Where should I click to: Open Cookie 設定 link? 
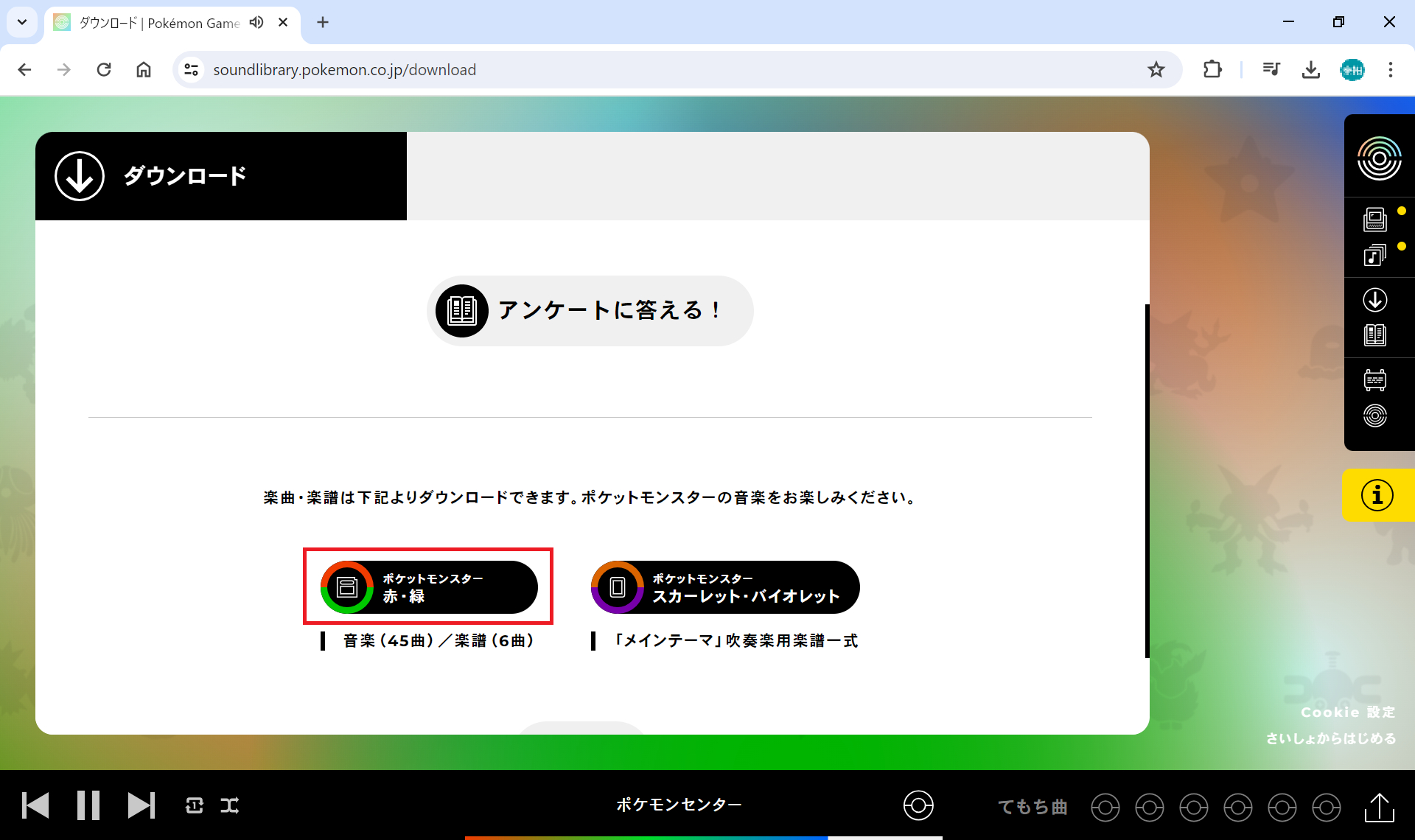point(1348,712)
